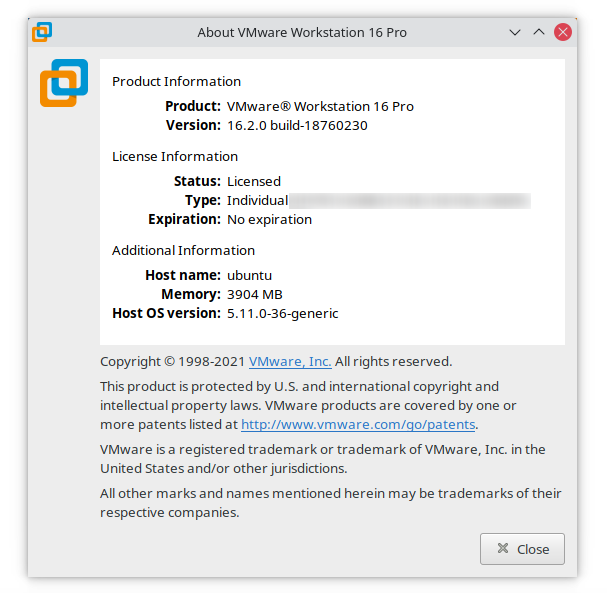
Task: Click the Close button
Action: point(522,549)
